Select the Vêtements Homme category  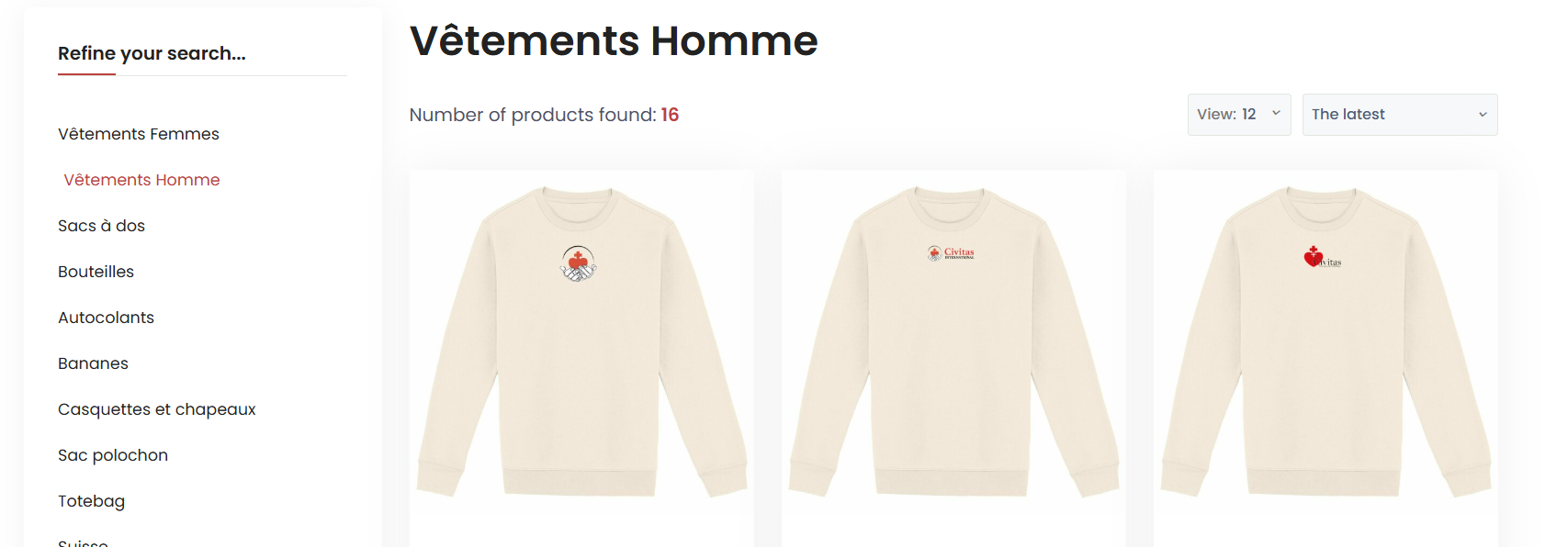[x=141, y=180]
